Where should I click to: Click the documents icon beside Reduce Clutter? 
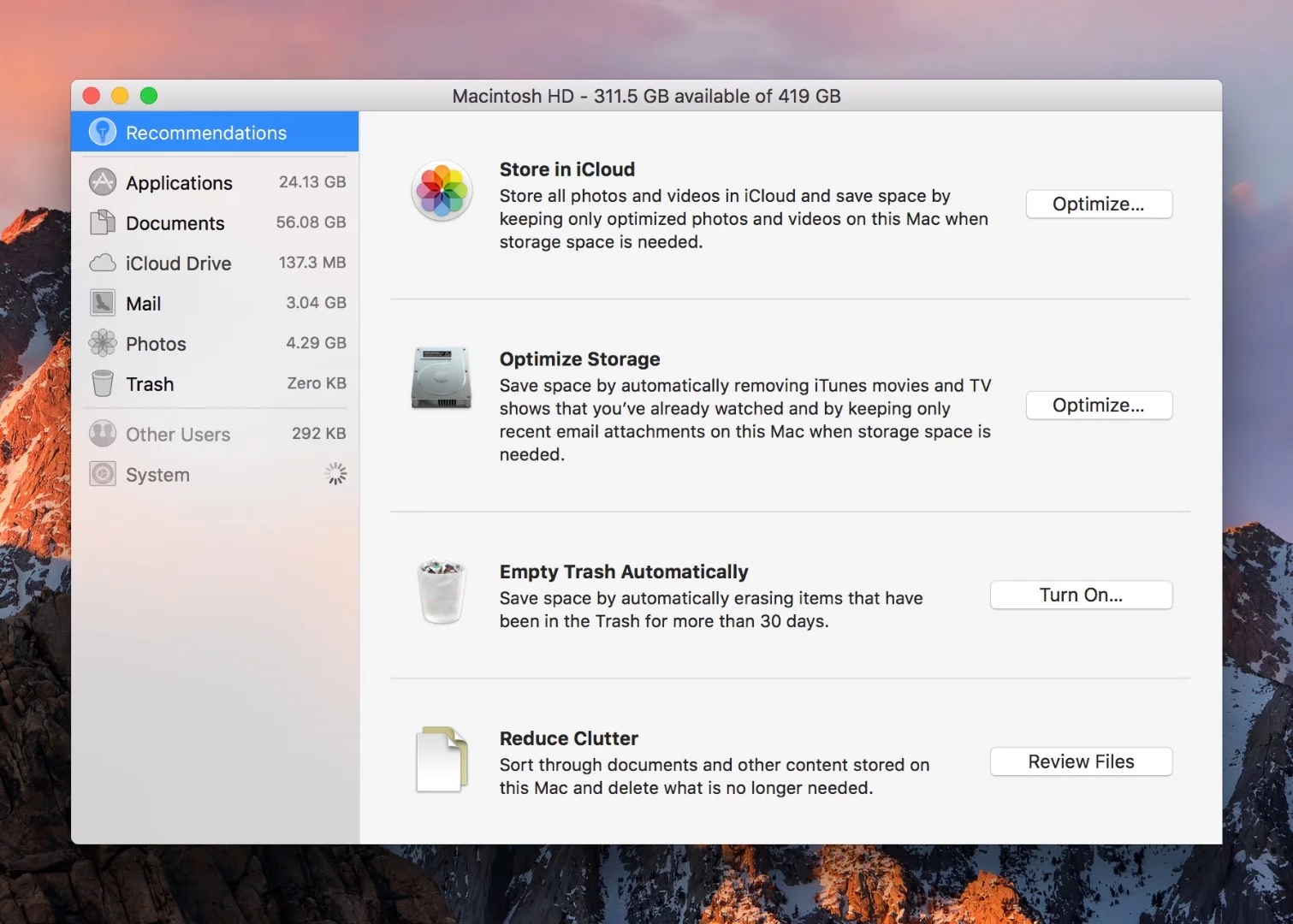click(441, 760)
